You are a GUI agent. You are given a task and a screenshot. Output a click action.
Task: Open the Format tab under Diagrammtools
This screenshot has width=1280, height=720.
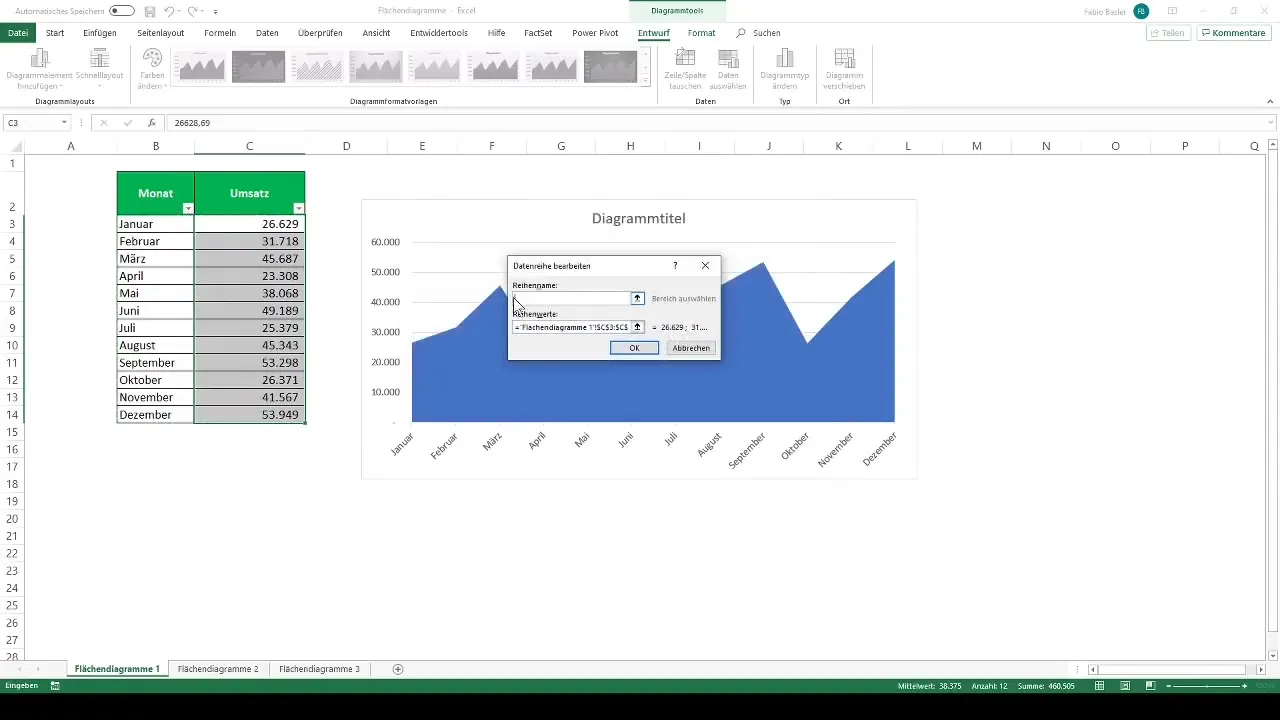[x=701, y=33]
